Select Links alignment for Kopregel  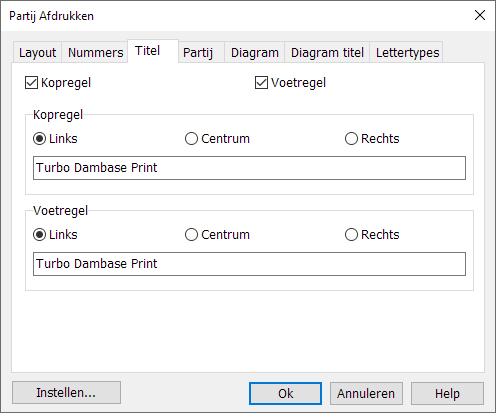(39, 139)
